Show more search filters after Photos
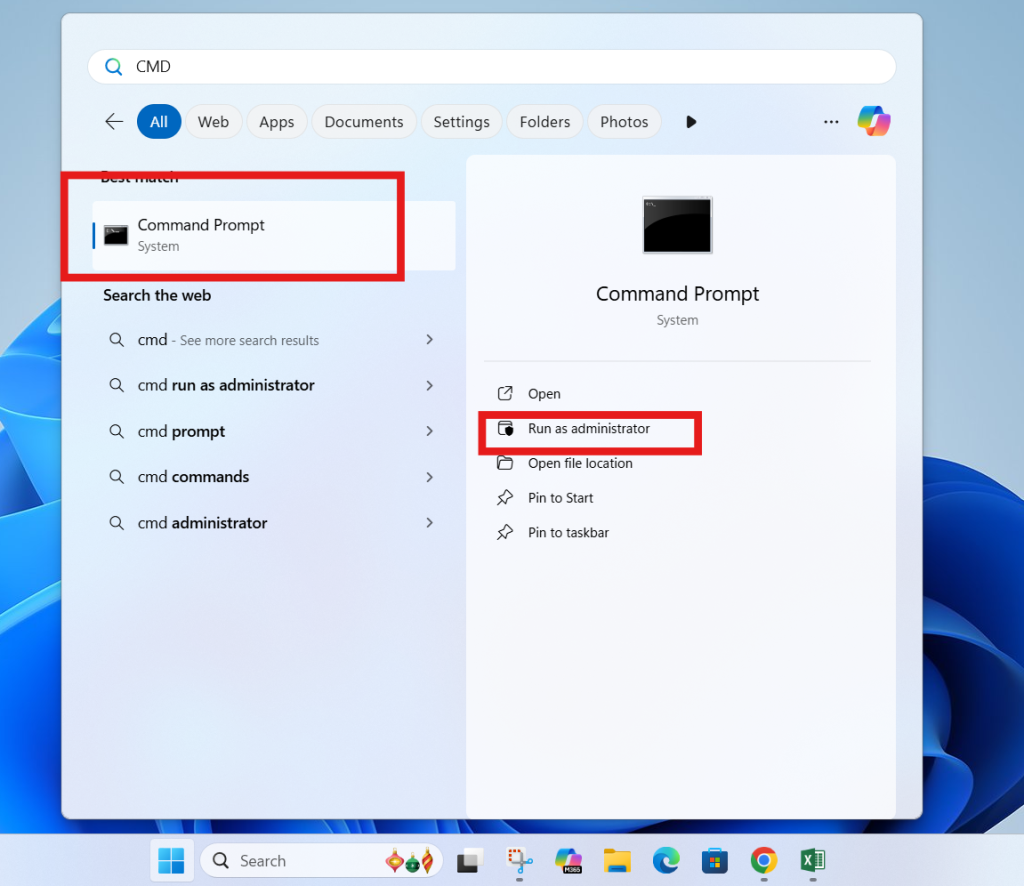The width and height of the screenshot is (1024, 886). (x=691, y=121)
